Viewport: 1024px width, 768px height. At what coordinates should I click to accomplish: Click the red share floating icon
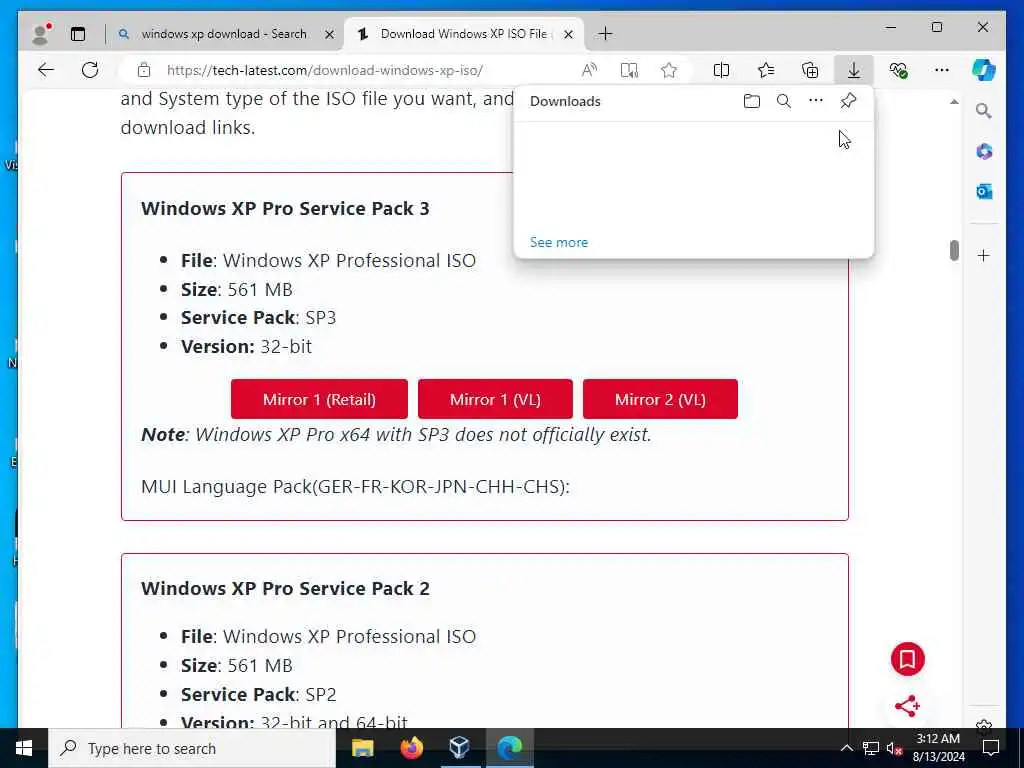coord(907,706)
